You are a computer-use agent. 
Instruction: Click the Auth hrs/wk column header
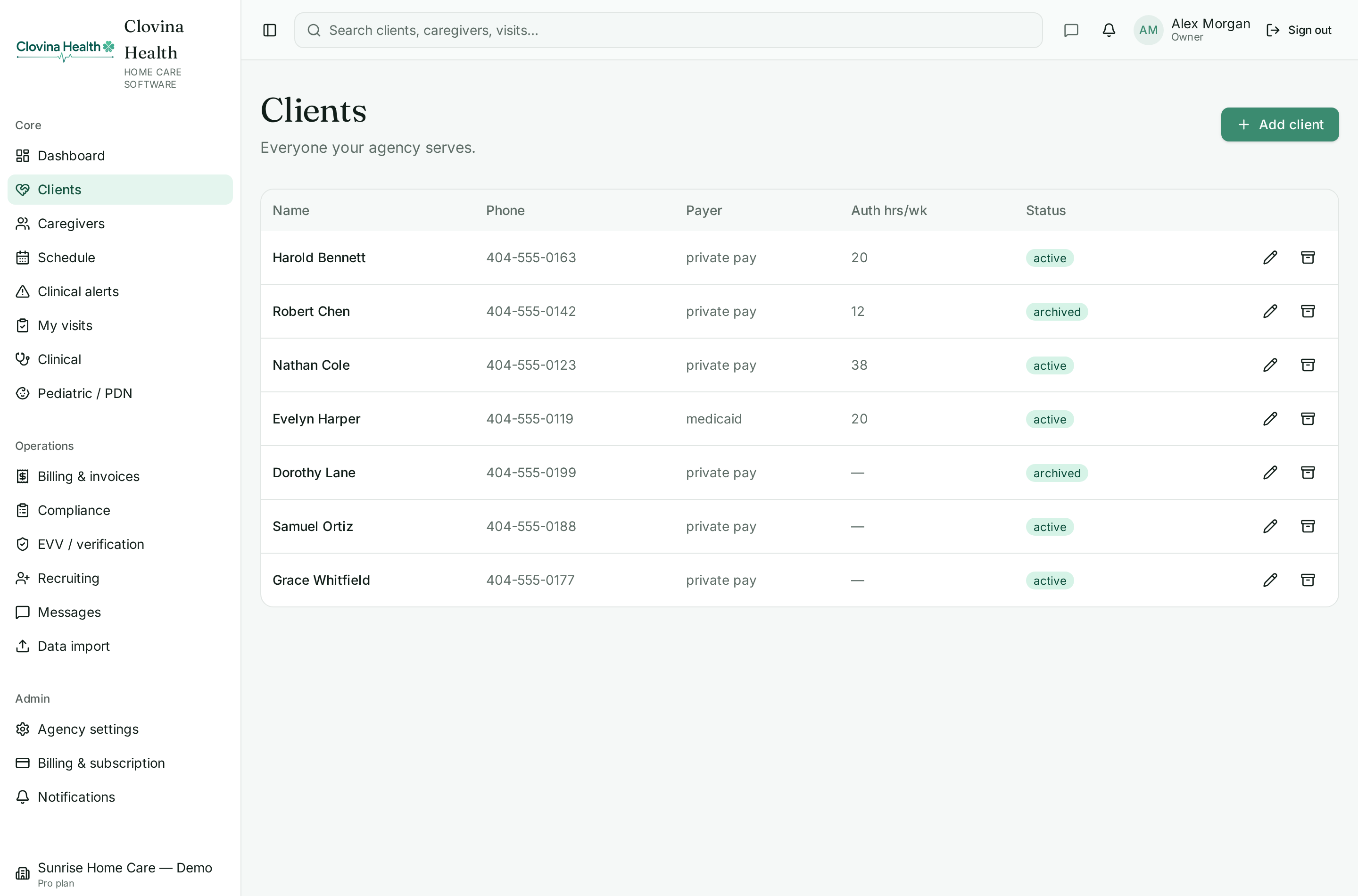[x=889, y=211]
